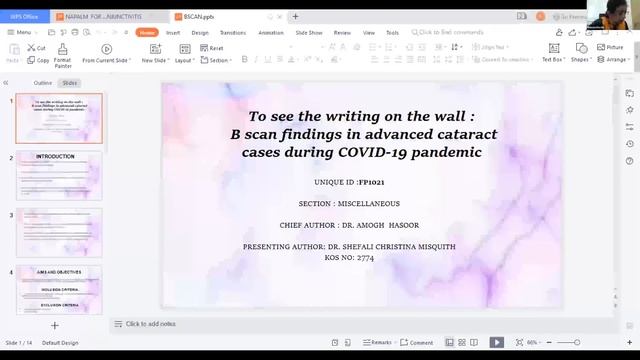Open the properties sliders side-panel icon
The image size is (640, 360).
[x=630, y=127]
